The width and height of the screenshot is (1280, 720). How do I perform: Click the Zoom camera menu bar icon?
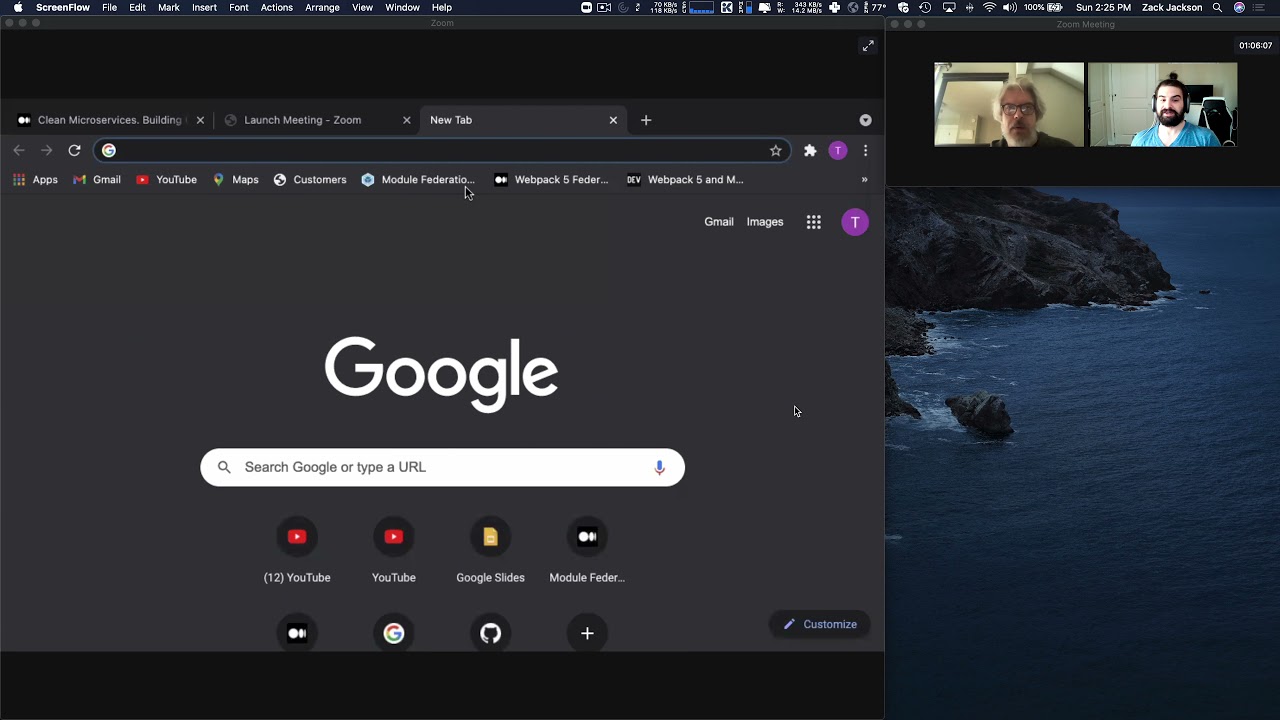tap(586, 7)
